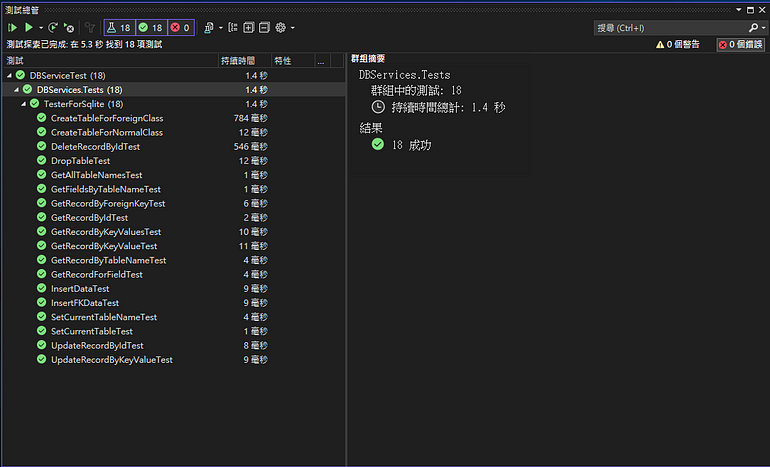Sort by the 測試 column header

pyautogui.click(x=110, y=61)
